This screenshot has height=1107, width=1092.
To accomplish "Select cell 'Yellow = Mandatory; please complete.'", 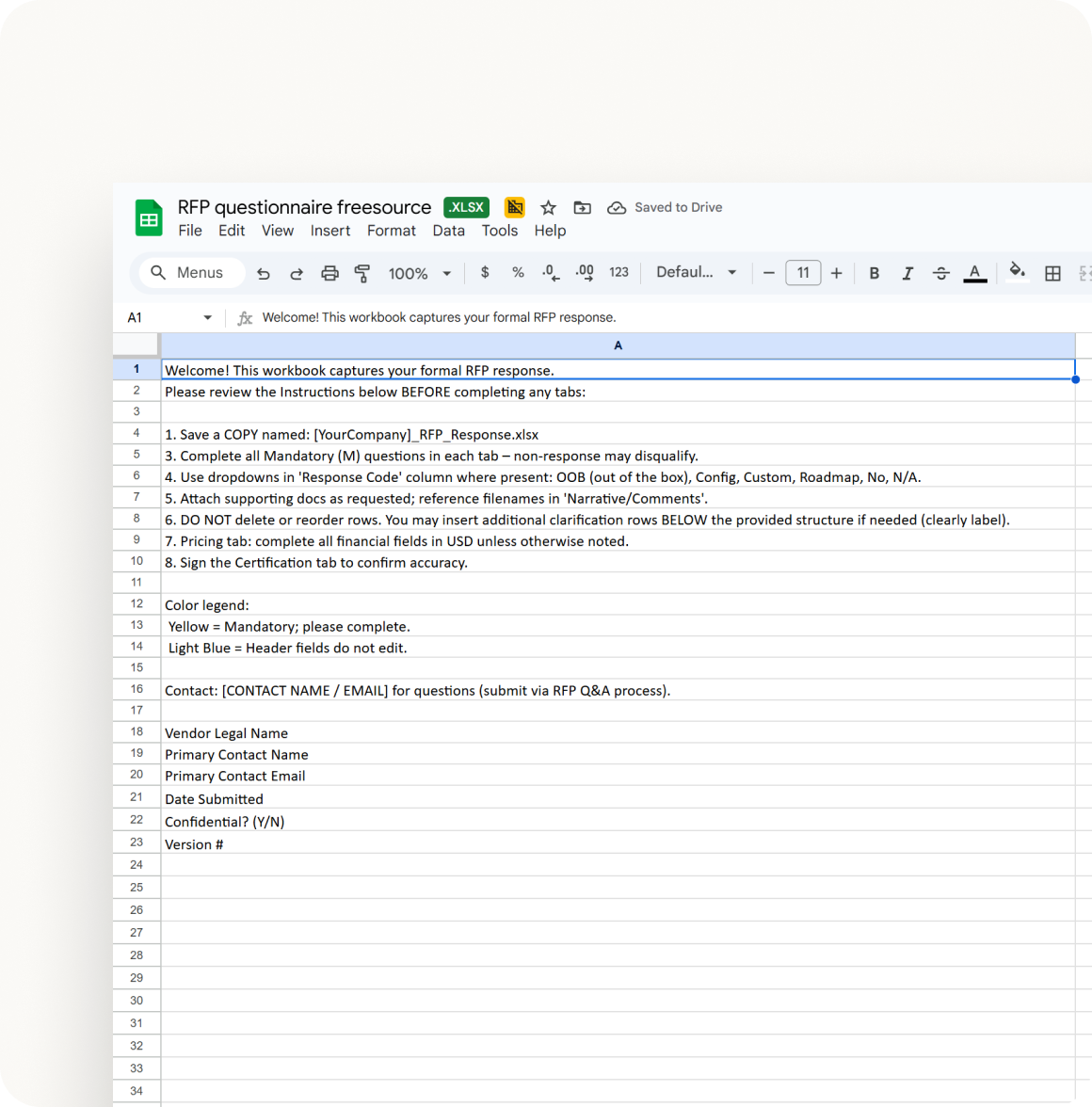I will 618,626.
